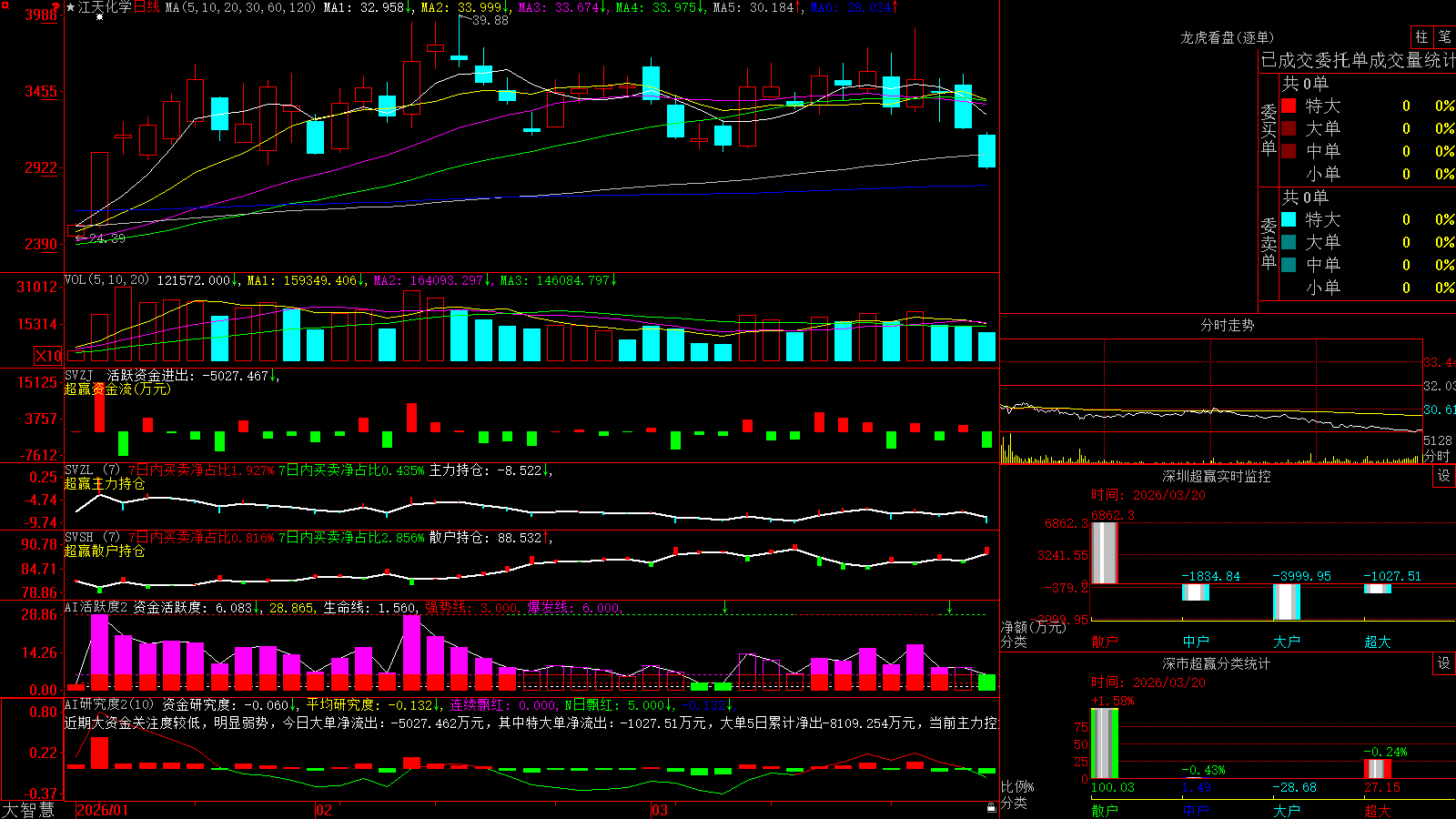
Task: Click the cyan 特大 sell-order swatch
Action: 1289,219
